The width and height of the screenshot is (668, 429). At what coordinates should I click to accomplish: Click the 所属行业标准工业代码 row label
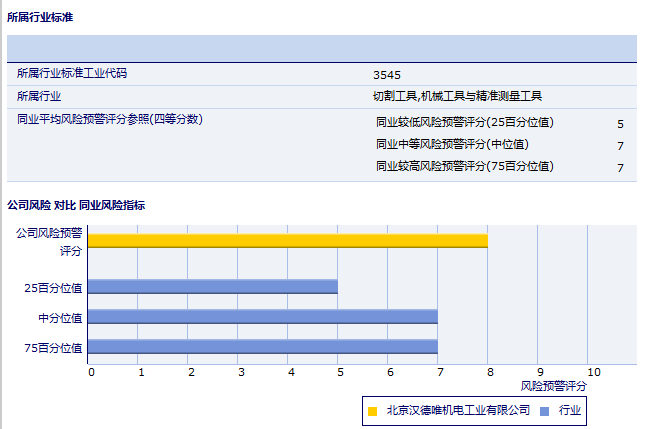[72, 73]
